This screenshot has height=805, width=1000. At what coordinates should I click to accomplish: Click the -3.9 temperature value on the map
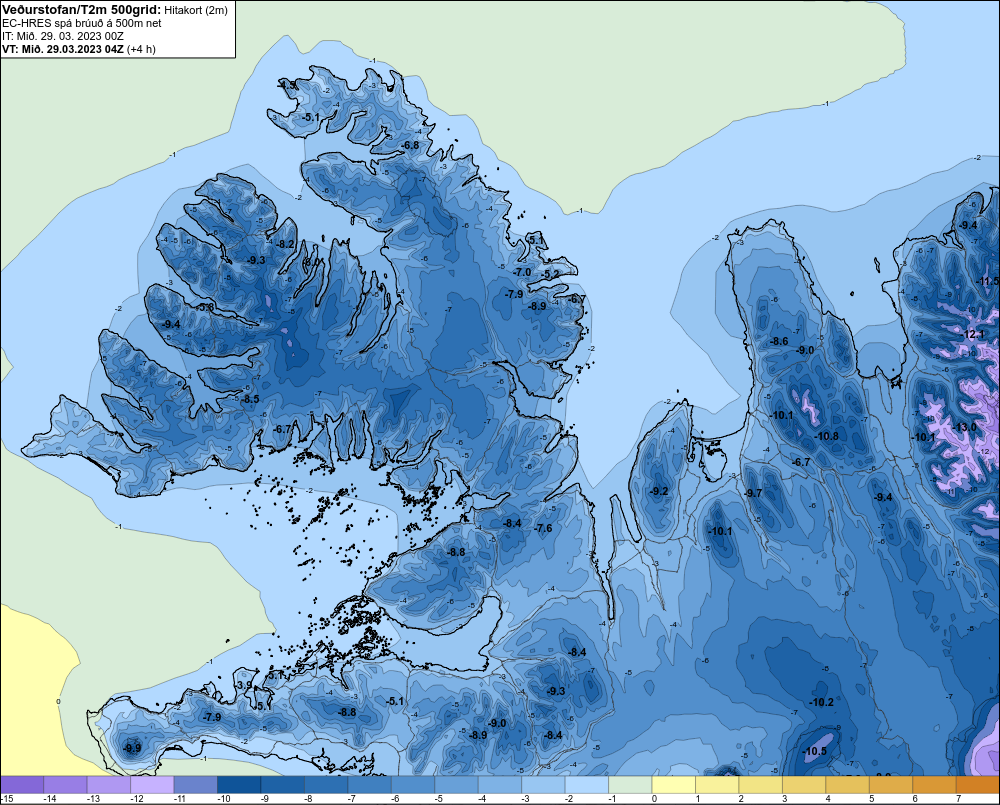coord(244,685)
